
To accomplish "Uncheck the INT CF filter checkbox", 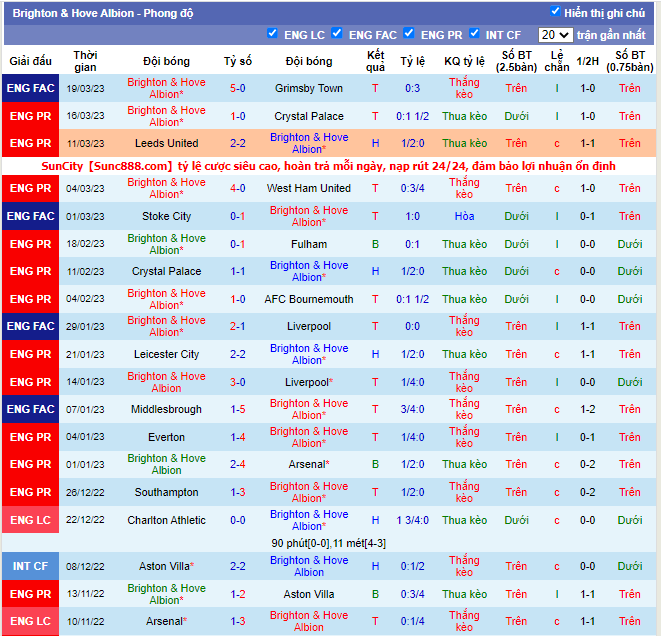I will pyautogui.click(x=474, y=34).
